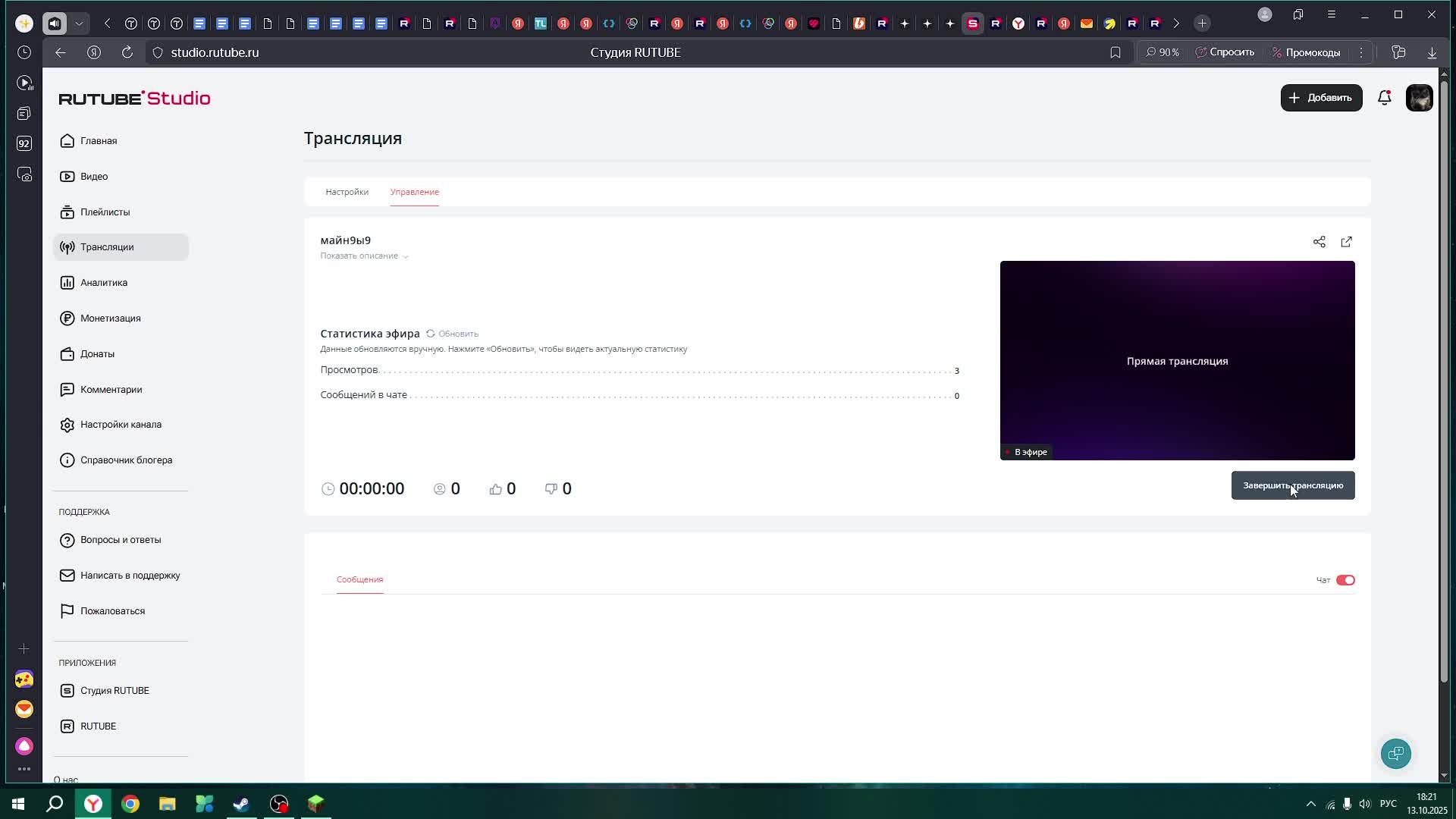Click the Прямая трансляция preview thumbnail
Viewport: 1456px width, 819px height.
click(x=1177, y=360)
